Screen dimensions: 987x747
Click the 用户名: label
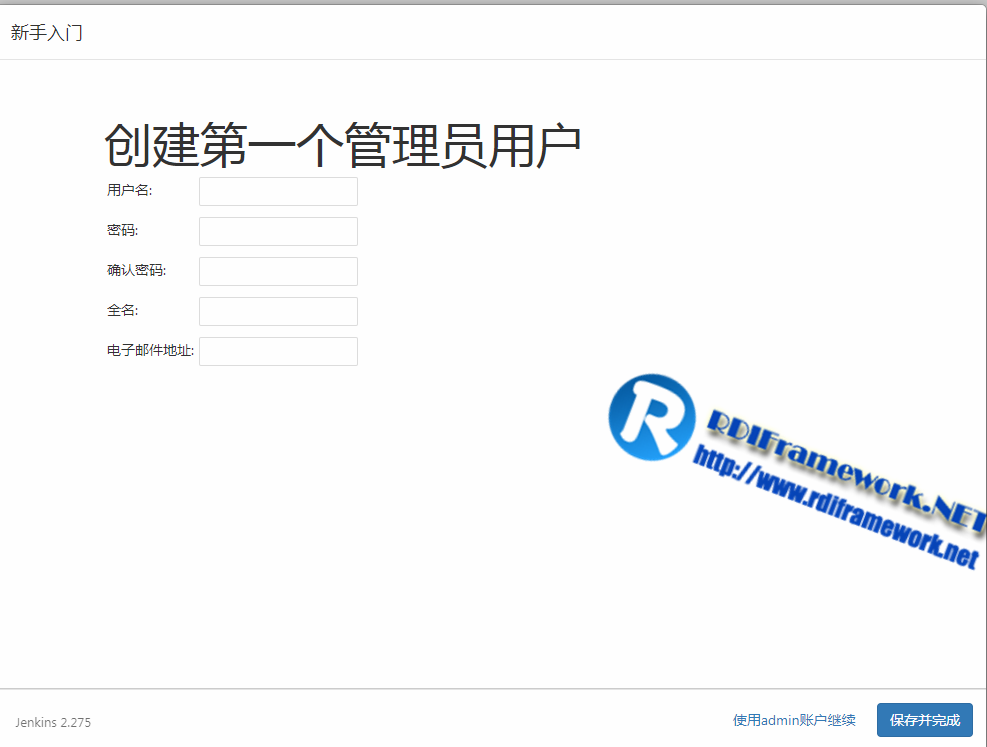click(130, 190)
